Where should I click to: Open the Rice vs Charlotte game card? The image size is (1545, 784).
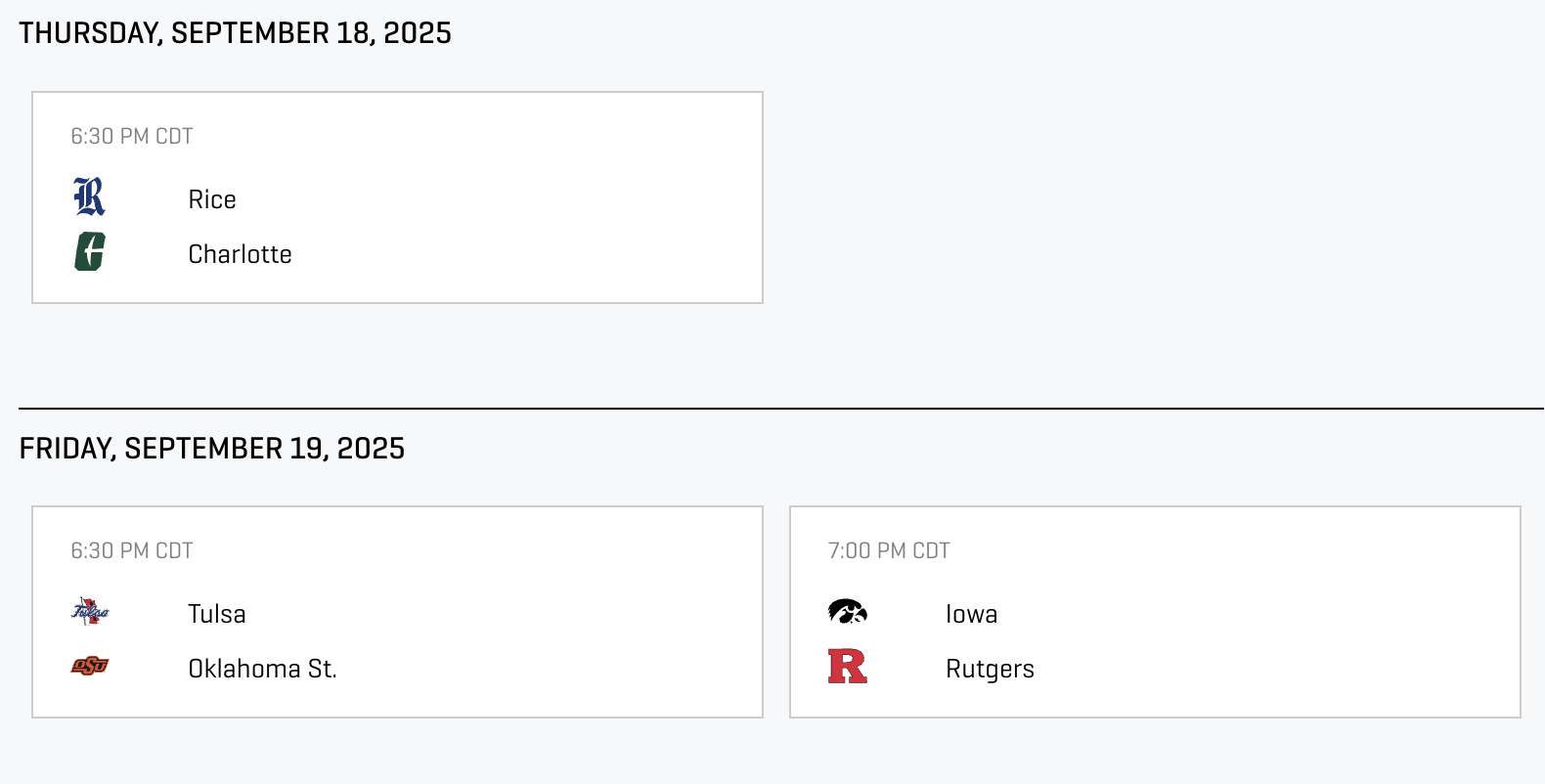(x=397, y=197)
